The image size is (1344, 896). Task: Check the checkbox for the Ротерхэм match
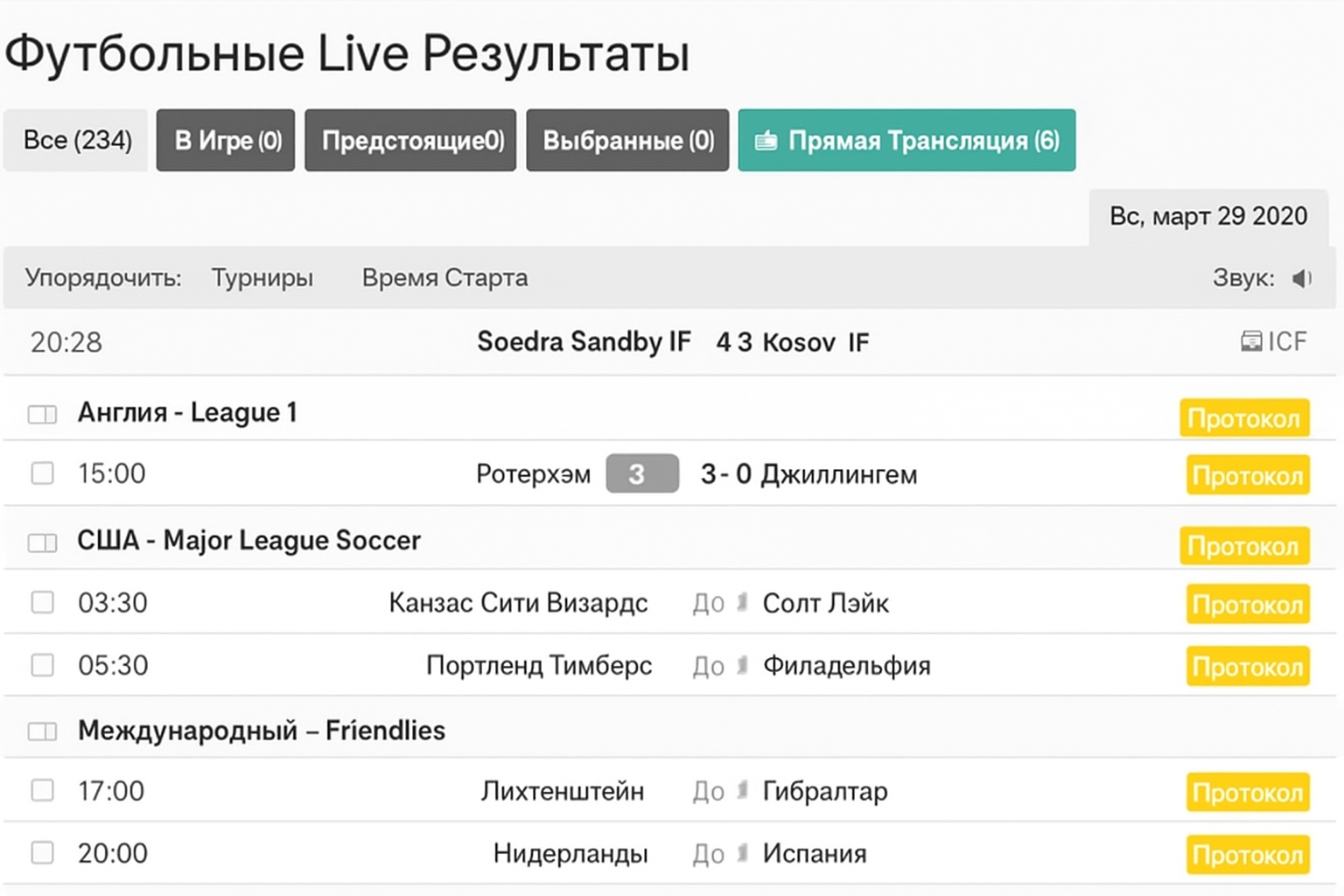[x=41, y=473]
